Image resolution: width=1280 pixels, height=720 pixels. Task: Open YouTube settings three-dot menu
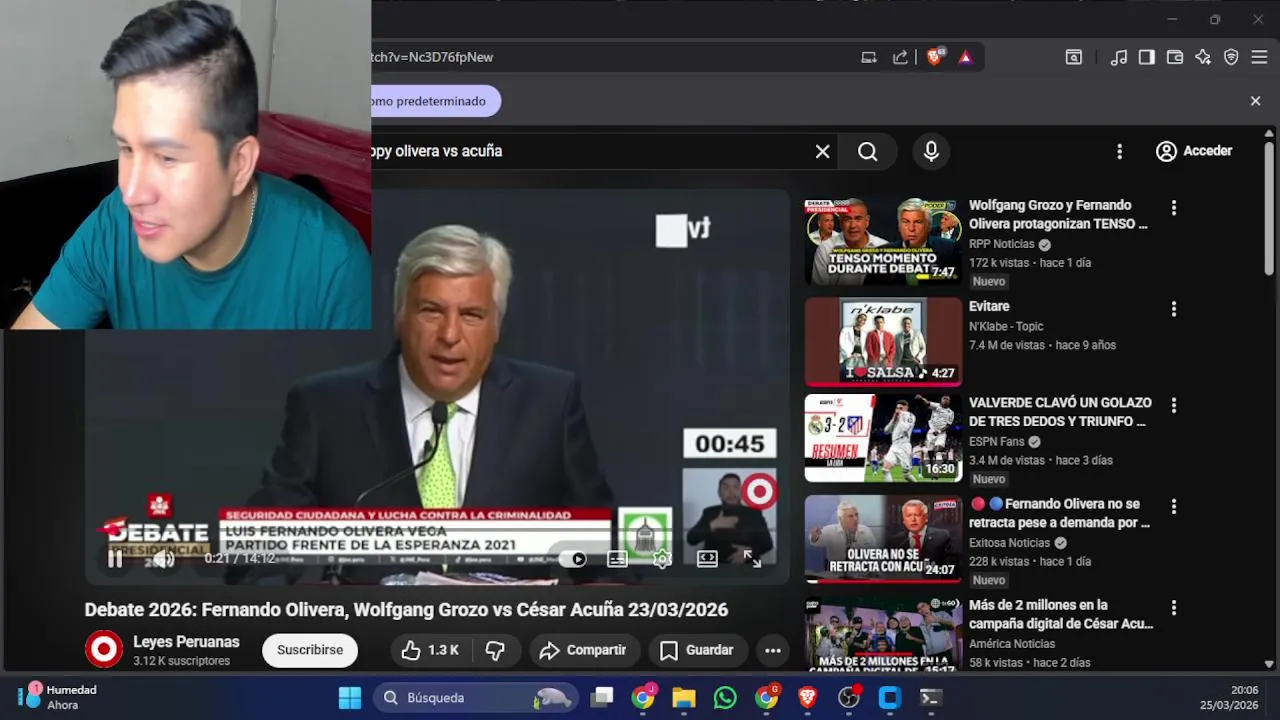(x=1119, y=151)
